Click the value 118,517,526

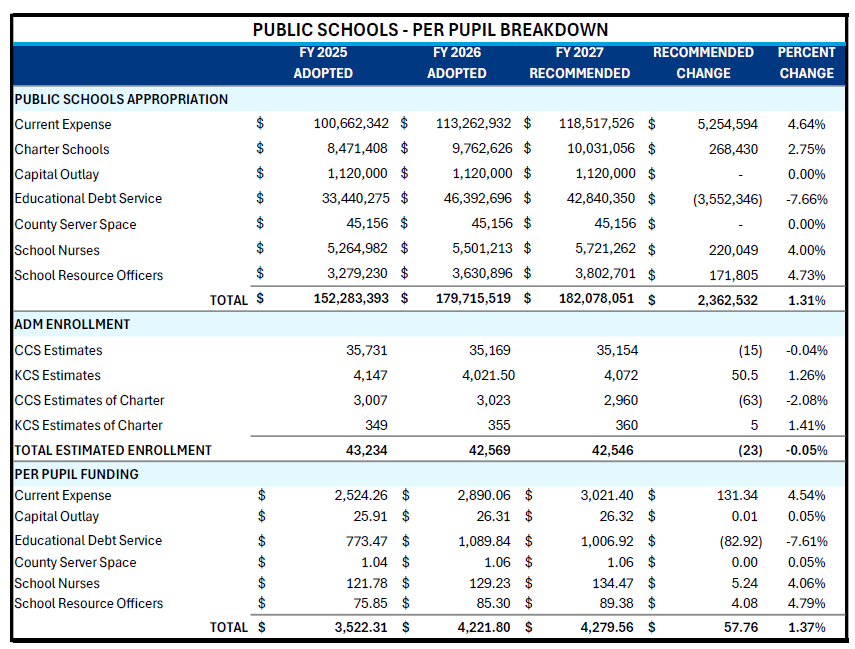pos(597,124)
